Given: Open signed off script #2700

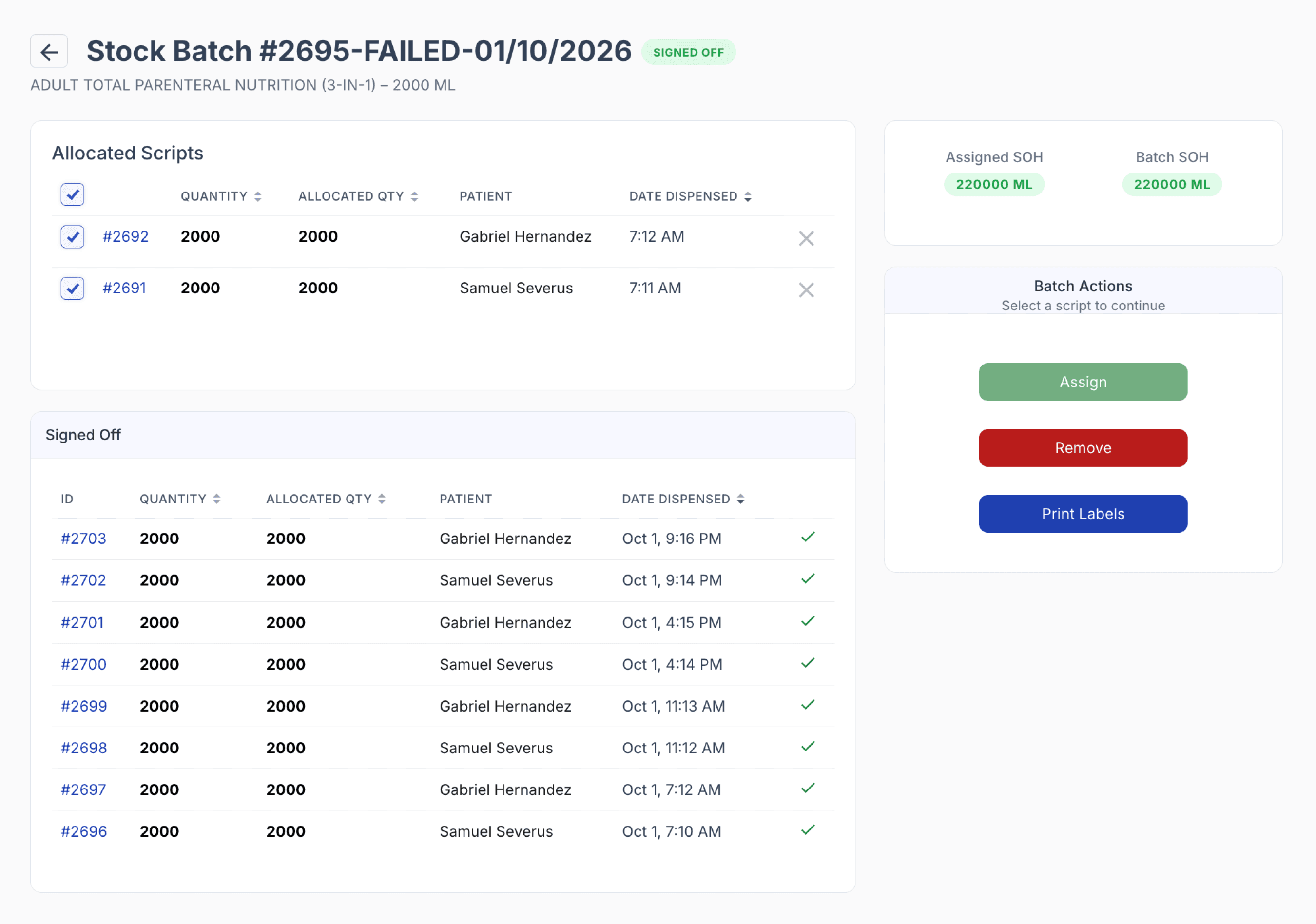Looking at the screenshot, I should pyautogui.click(x=84, y=665).
